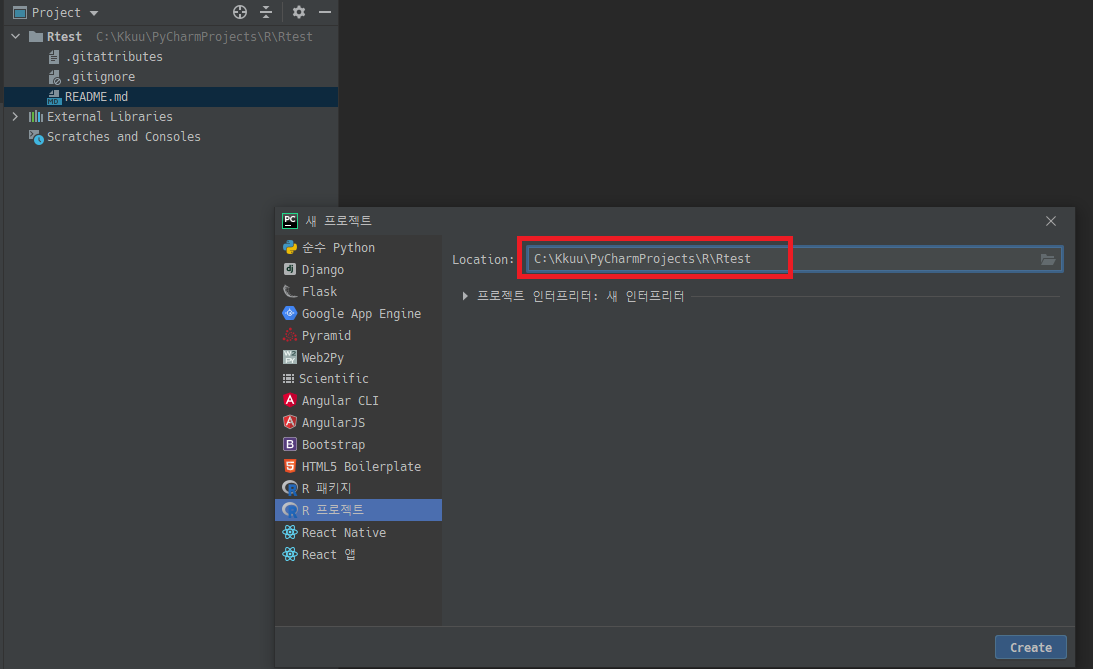Click the HTML5 Boilerplate icon

point(290,466)
